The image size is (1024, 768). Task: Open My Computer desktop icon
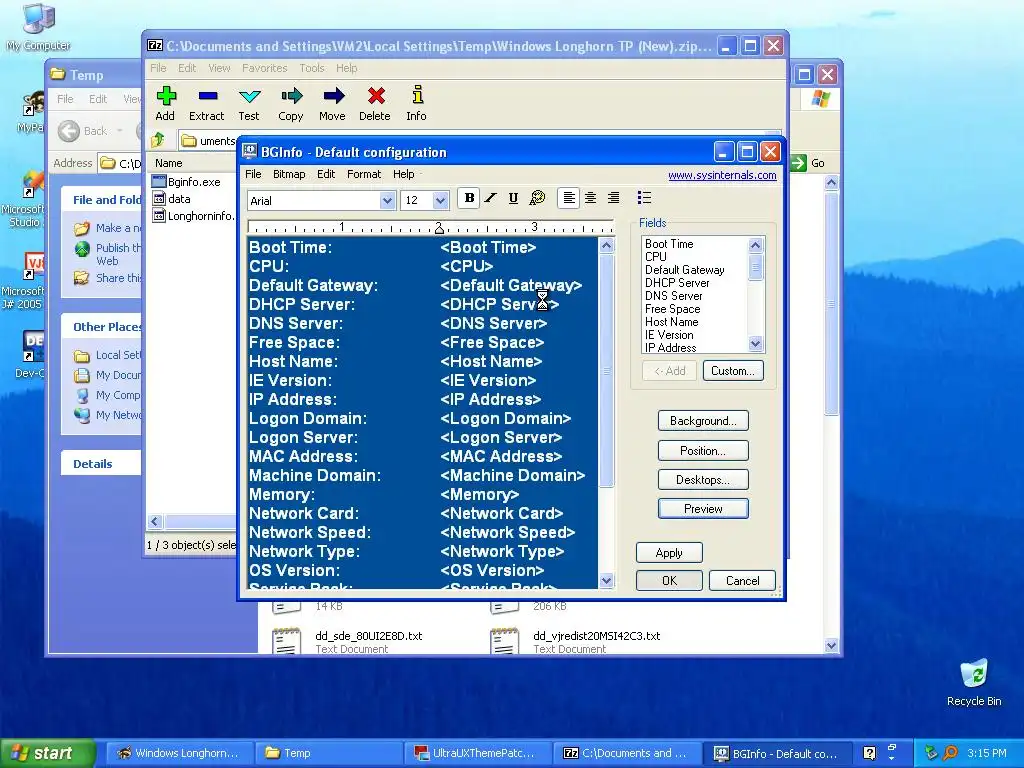[x=39, y=27]
